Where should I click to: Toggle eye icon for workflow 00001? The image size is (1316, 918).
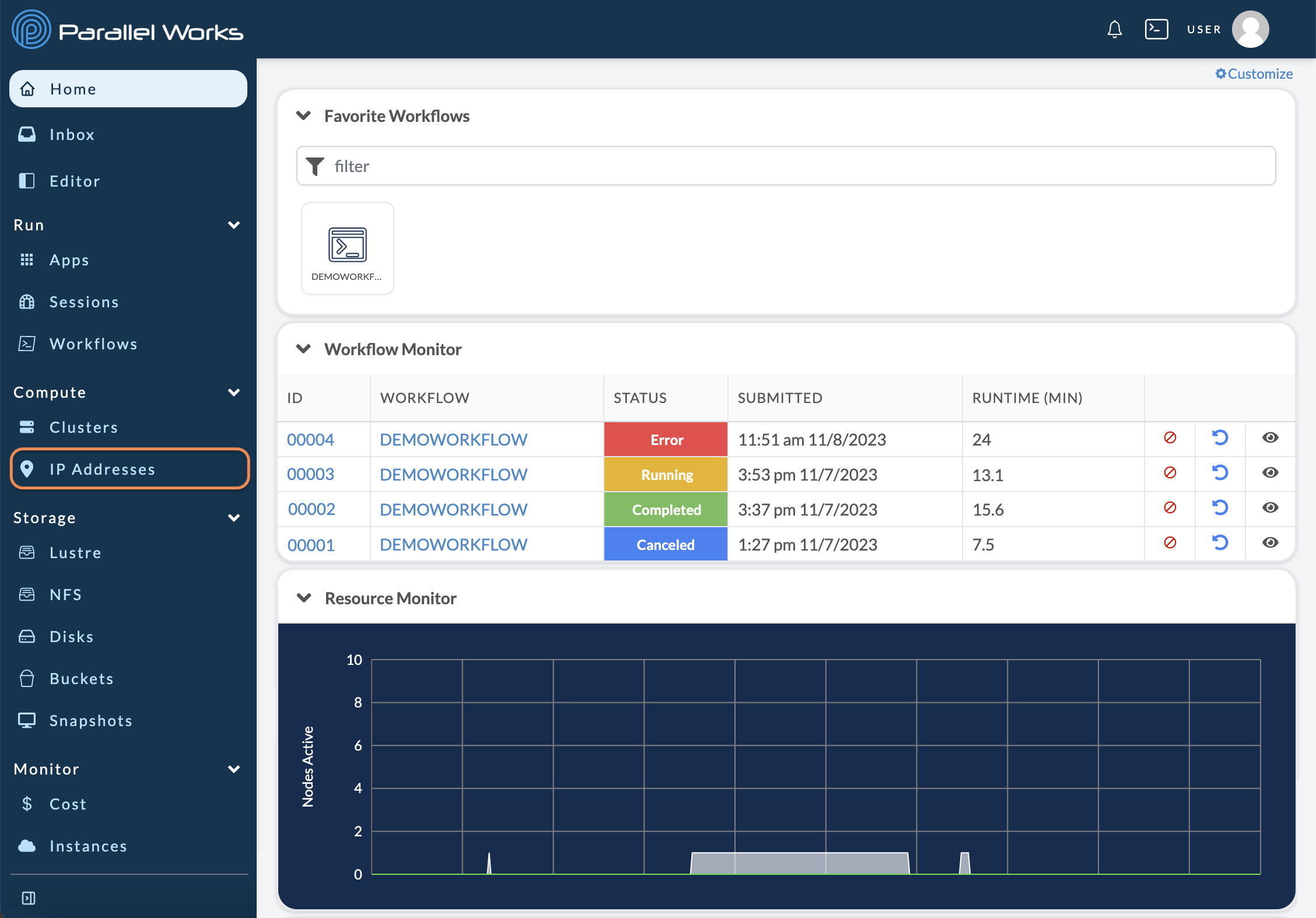tap(1270, 544)
